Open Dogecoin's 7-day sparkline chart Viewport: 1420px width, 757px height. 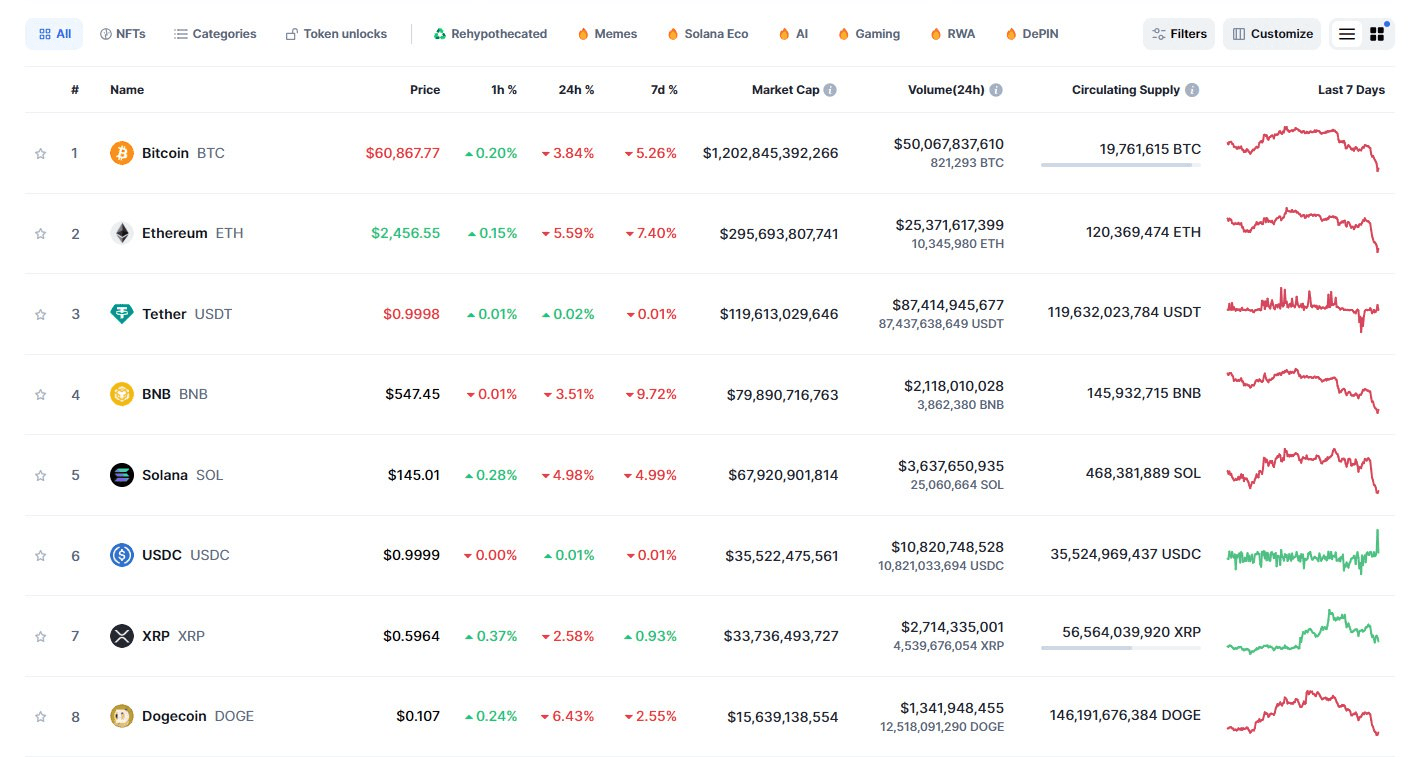tap(1303, 713)
